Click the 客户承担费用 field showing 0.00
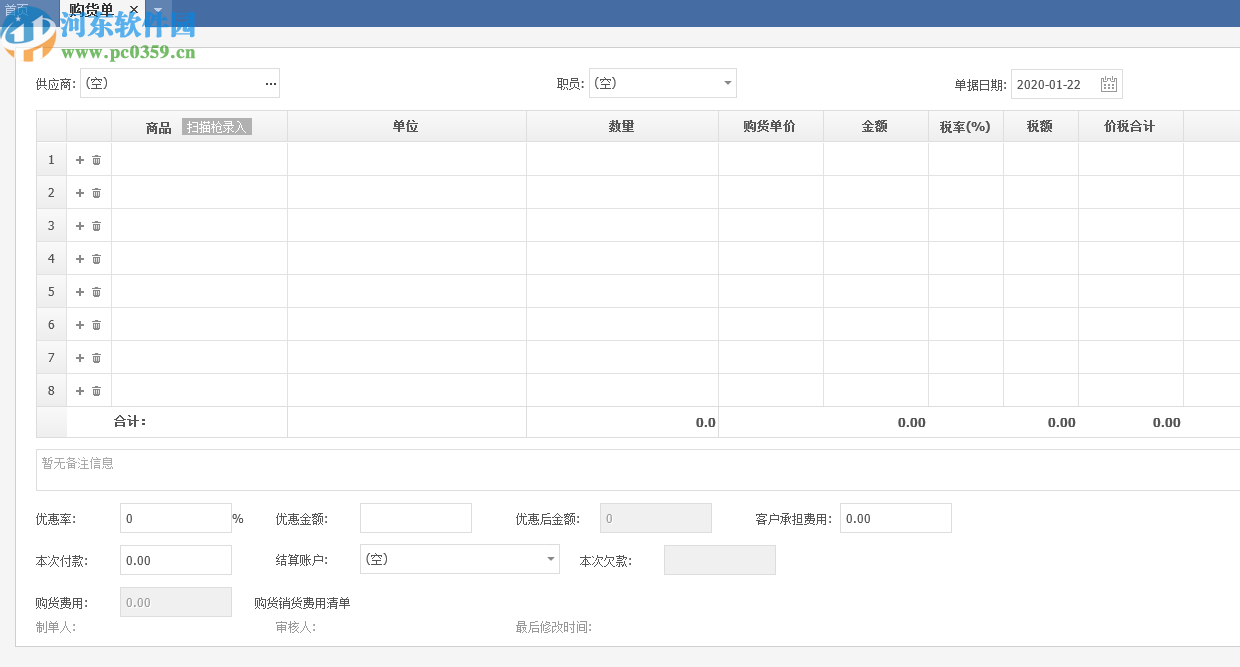1240x667 pixels. pos(895,518)
